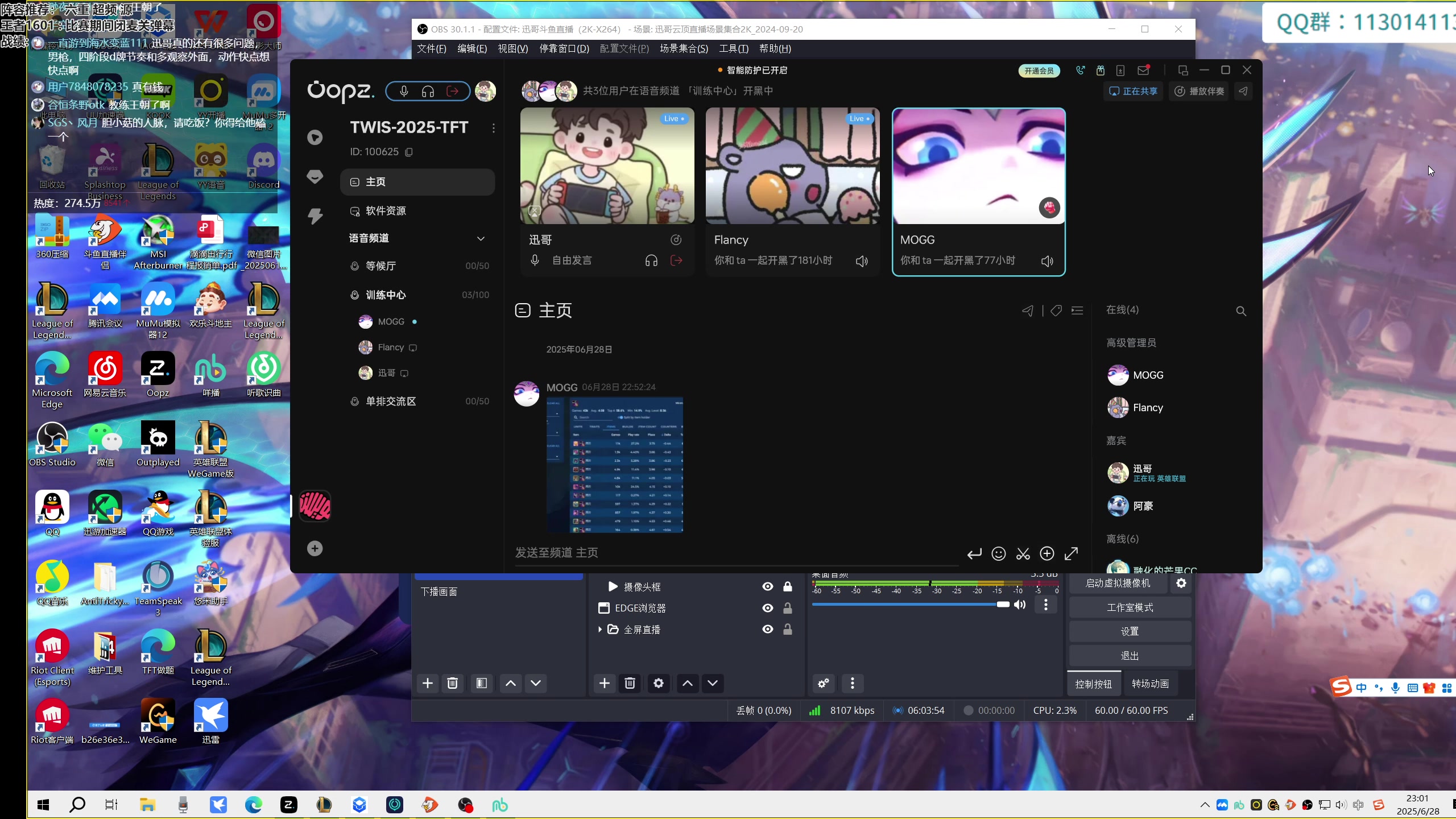Select Flancy in the online members list
The width and height of the screenshot is (1456, 819).
pos(1136,408)
